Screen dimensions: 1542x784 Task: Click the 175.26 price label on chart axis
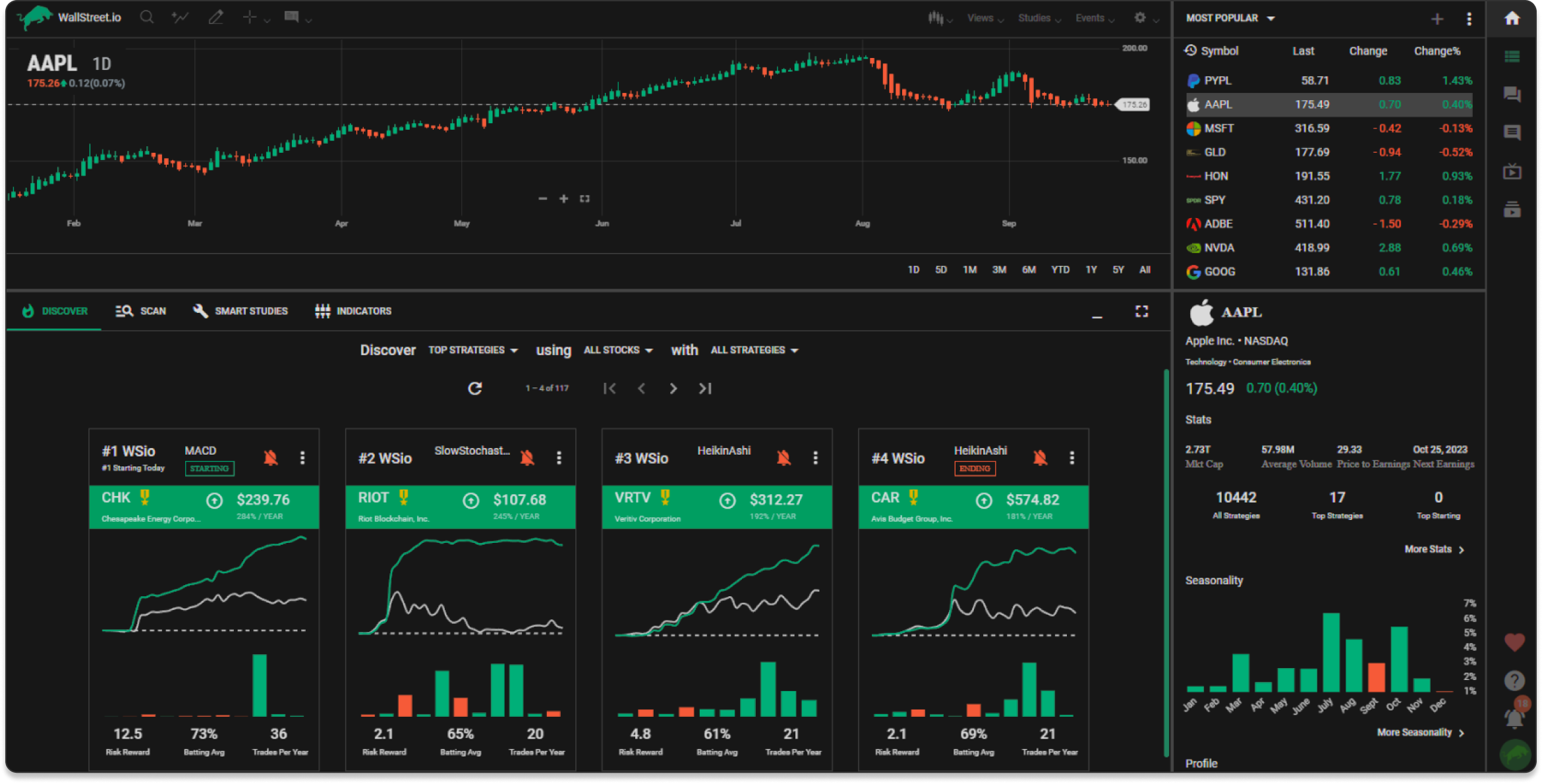coord(1133,105)
